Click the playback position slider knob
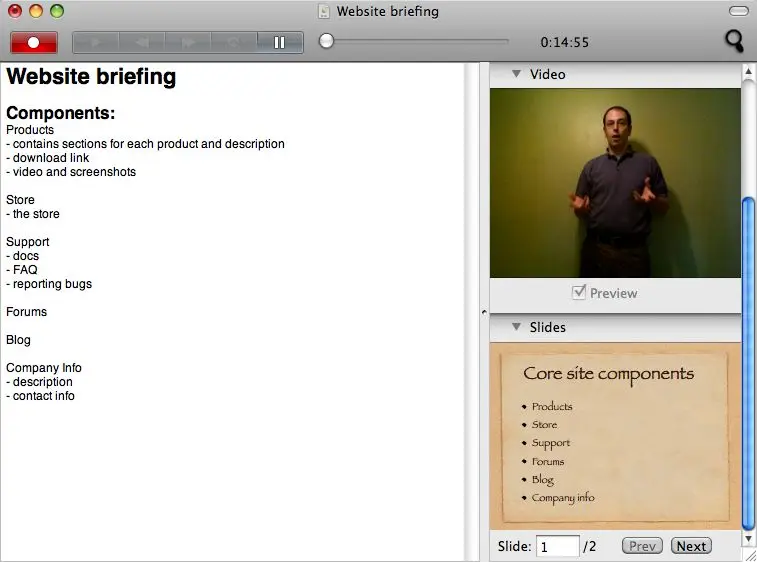757x562 pixels. pos(326,41)
